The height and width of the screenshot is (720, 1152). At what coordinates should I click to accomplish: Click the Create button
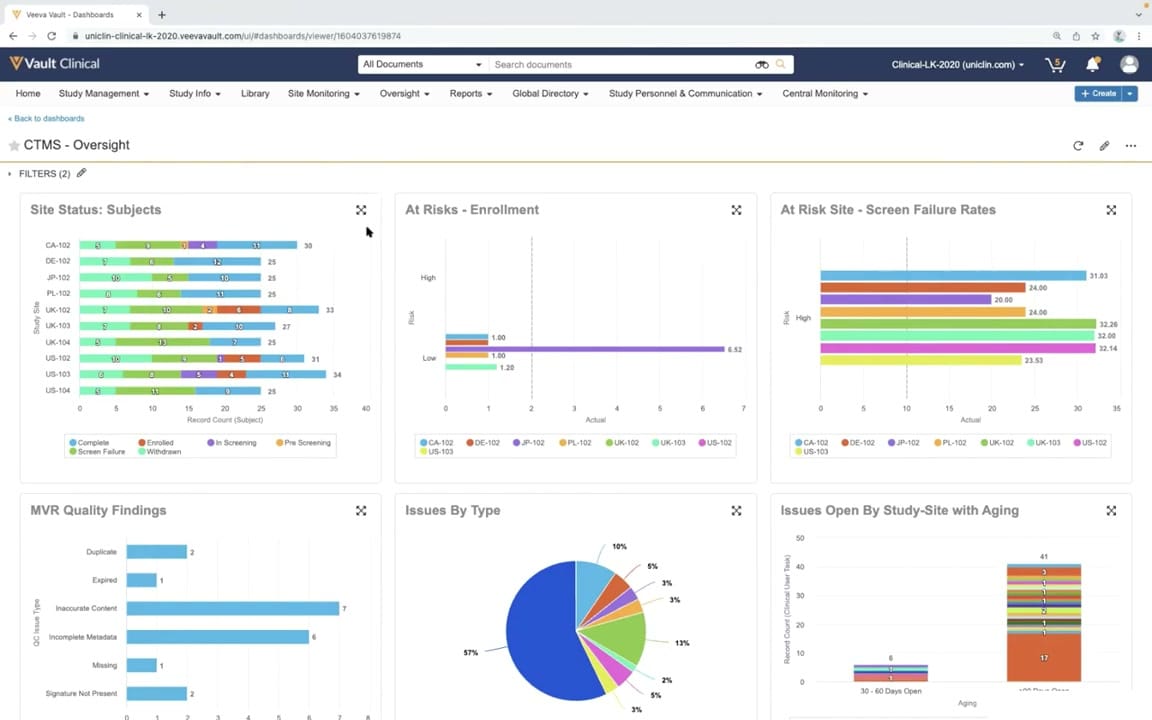pyautogui.click(x=1098, y=93)
